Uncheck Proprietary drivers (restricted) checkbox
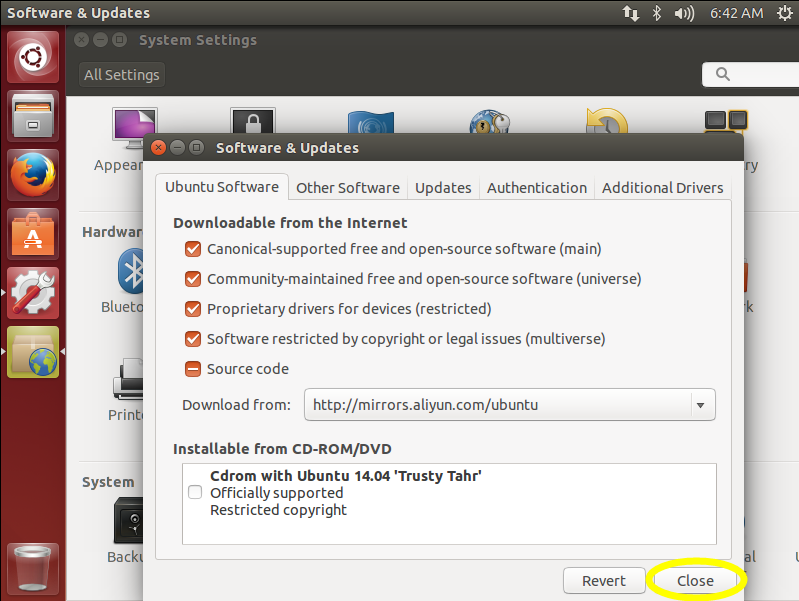 click(x=193, y=309)
